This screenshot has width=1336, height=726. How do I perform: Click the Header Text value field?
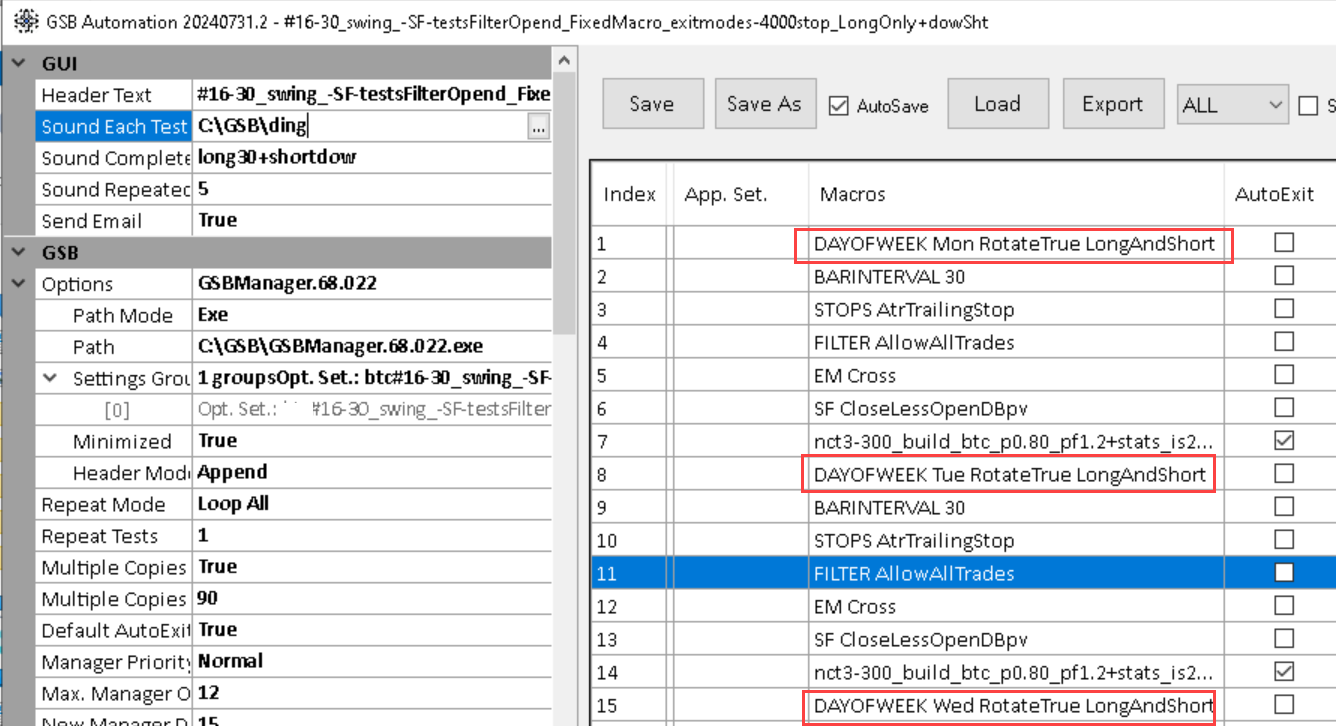[x=372, y=95]
